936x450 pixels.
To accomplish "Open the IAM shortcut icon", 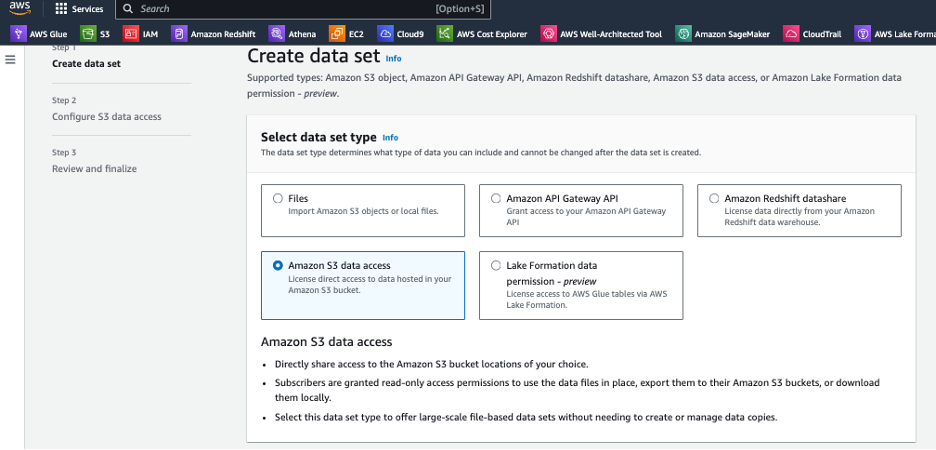I will click(131, 34).
